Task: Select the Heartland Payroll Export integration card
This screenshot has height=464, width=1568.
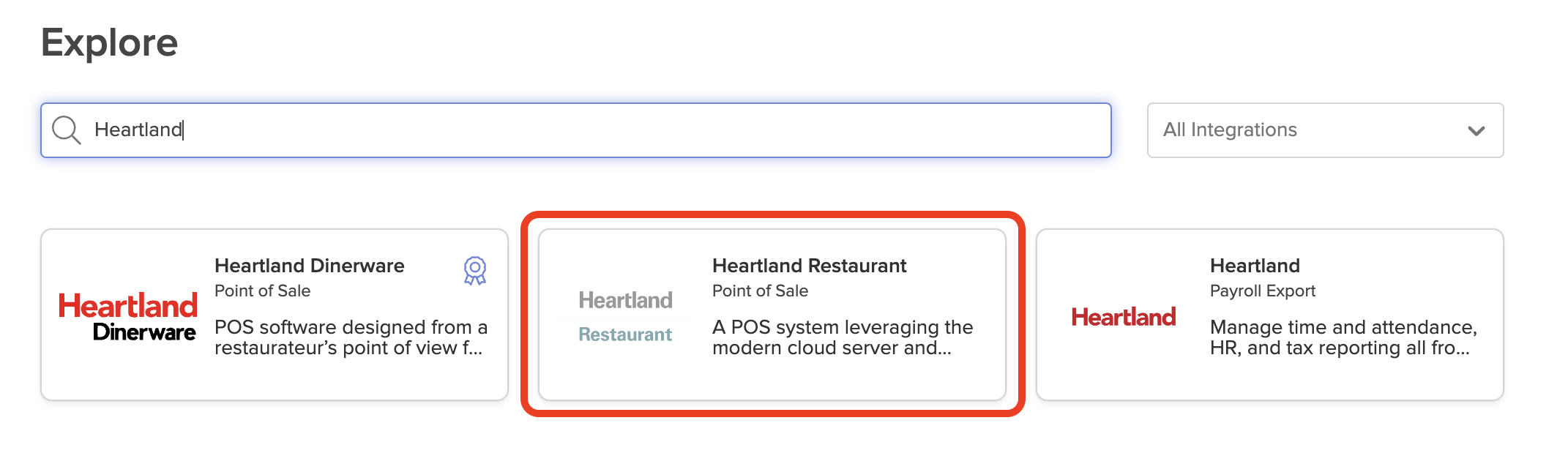Action: [x=1270, y=315]
